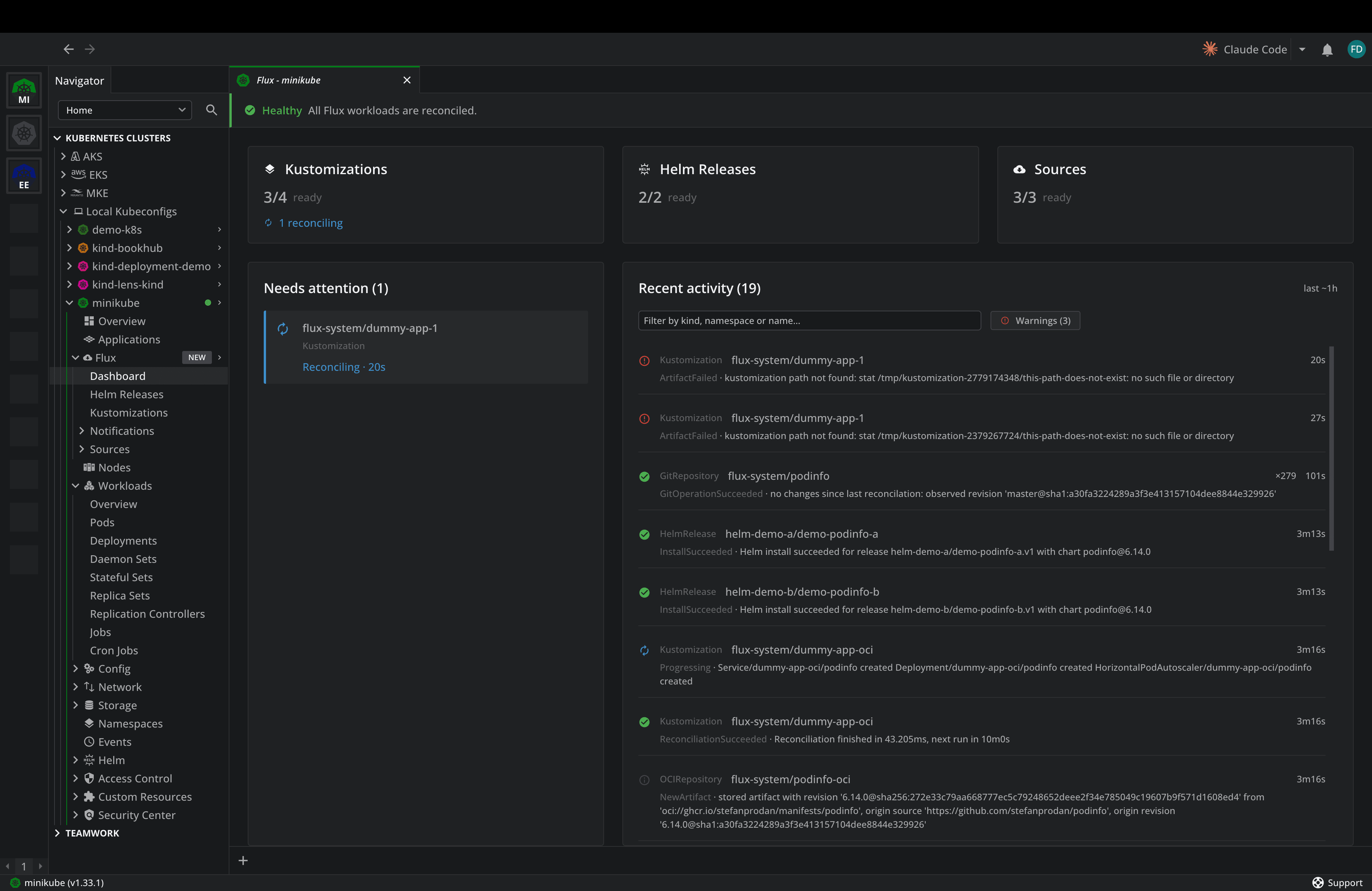Click the filter by kind input field
The width and height of the screenshot is (1372, 891).
click(809, 321)
